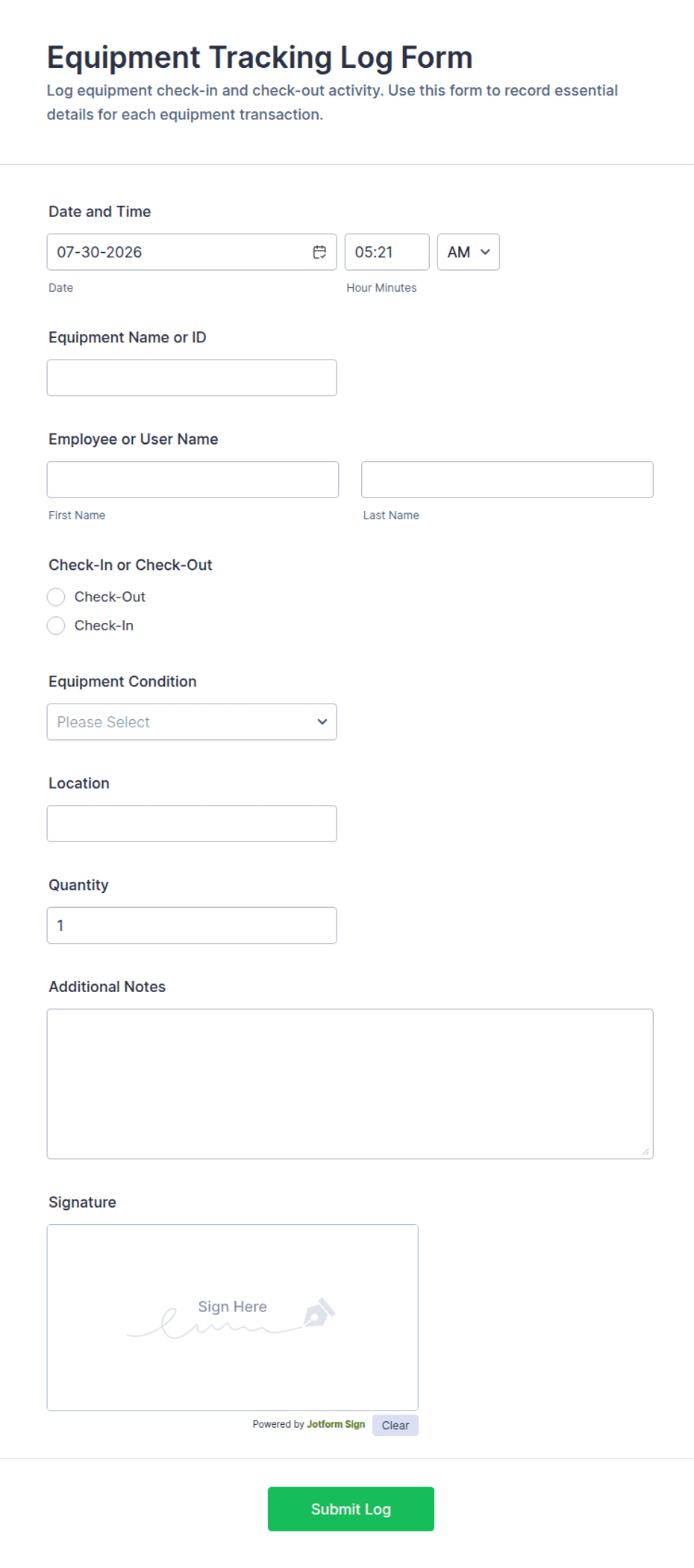Open the Jotform Sign link
The height and width of the screenshot is (1568, 694).
pos(336,1424)
